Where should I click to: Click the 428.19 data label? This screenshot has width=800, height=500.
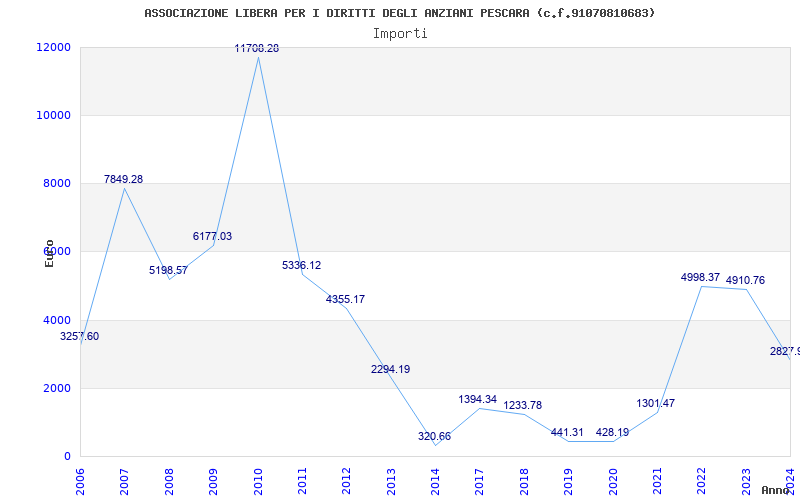point(612,433)
